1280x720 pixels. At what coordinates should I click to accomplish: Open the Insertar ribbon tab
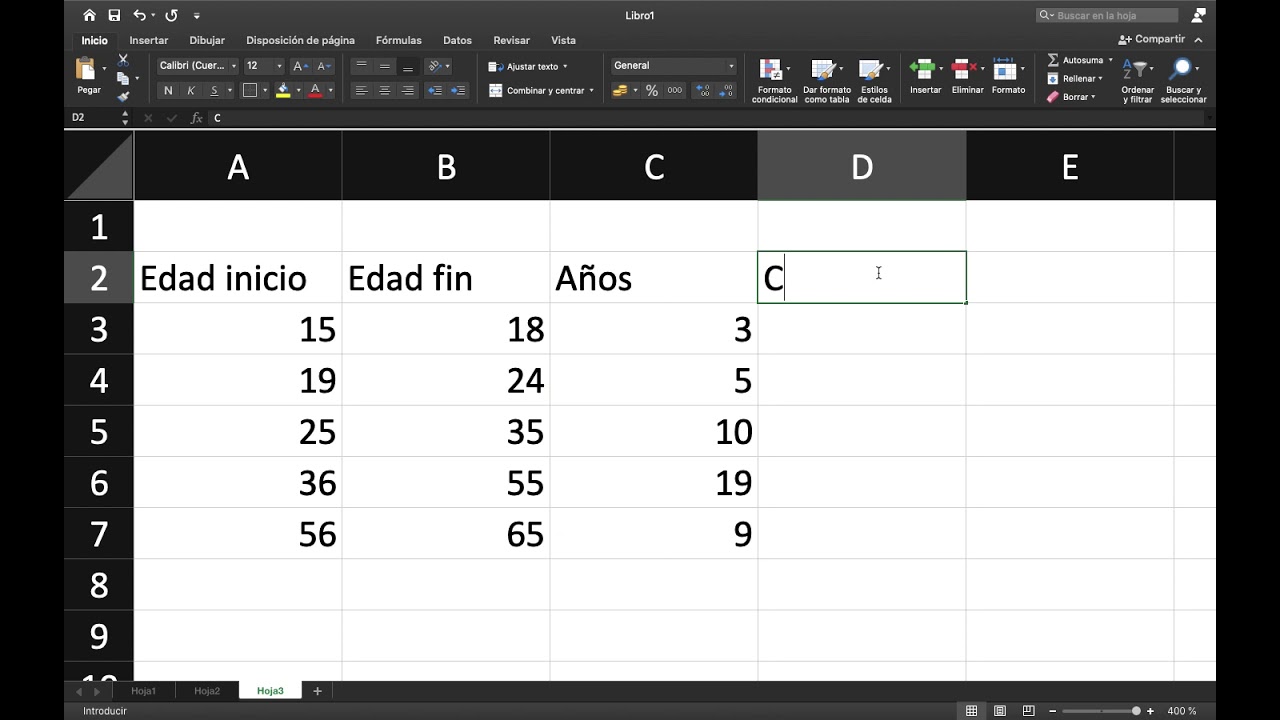click(x=149, y=41)
